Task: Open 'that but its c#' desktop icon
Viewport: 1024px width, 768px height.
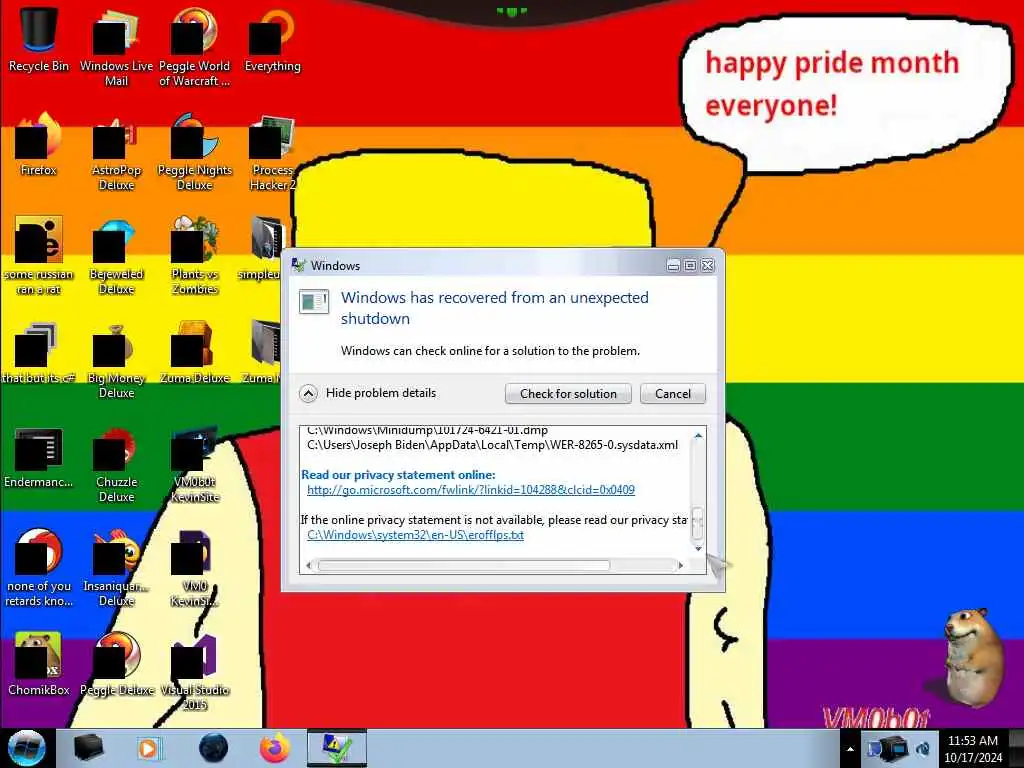Action: (39, 353)
